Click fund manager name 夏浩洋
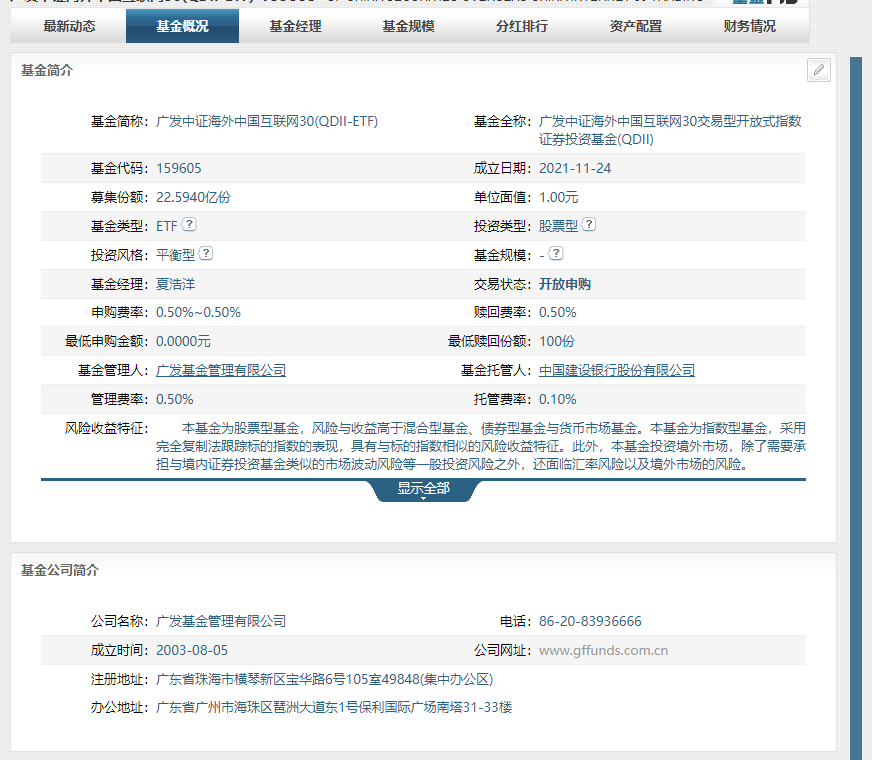The height and width of the screenshot is (760, 872). (175, 284)
